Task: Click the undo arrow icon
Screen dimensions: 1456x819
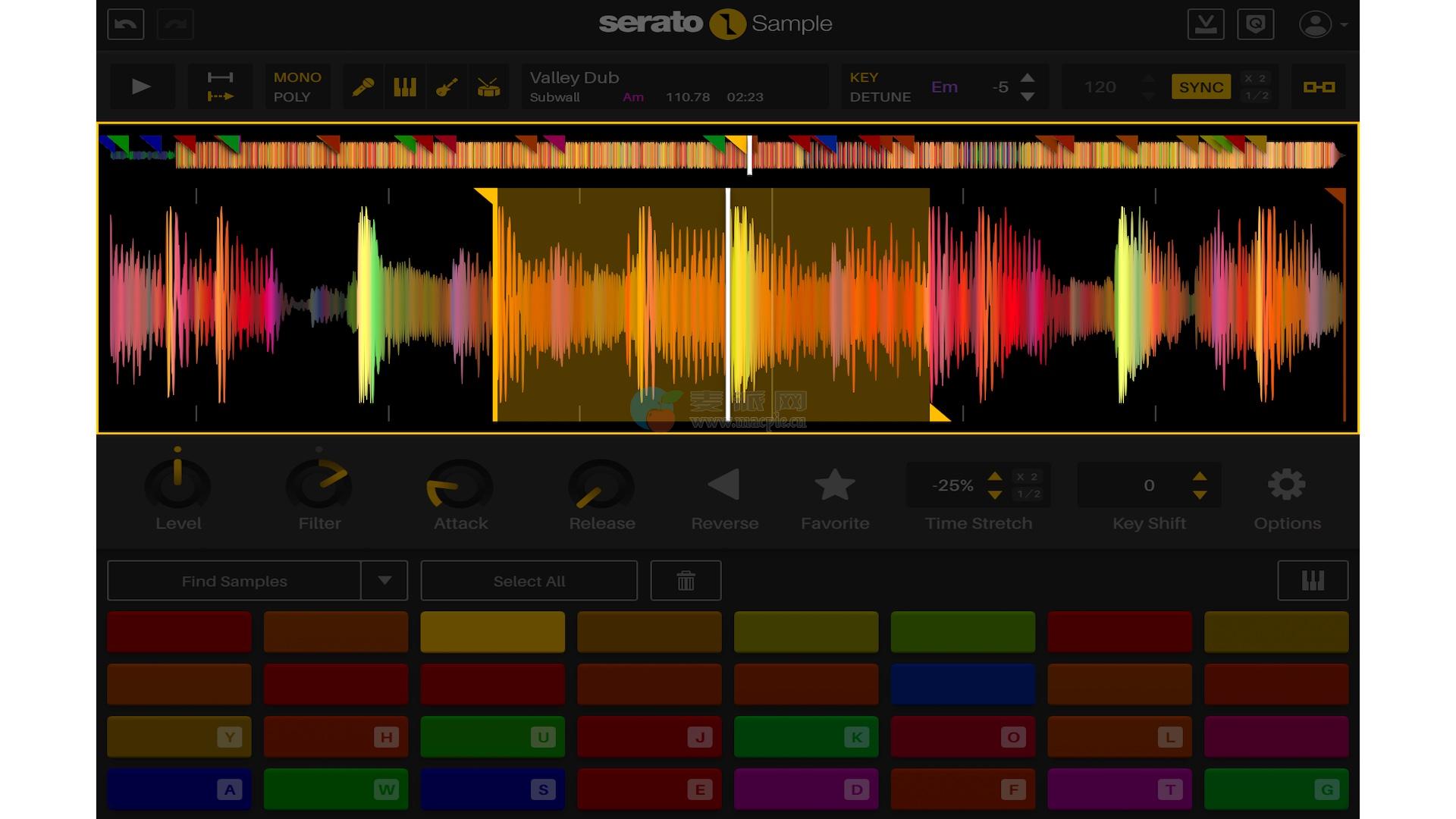Action: click(126, 24)
